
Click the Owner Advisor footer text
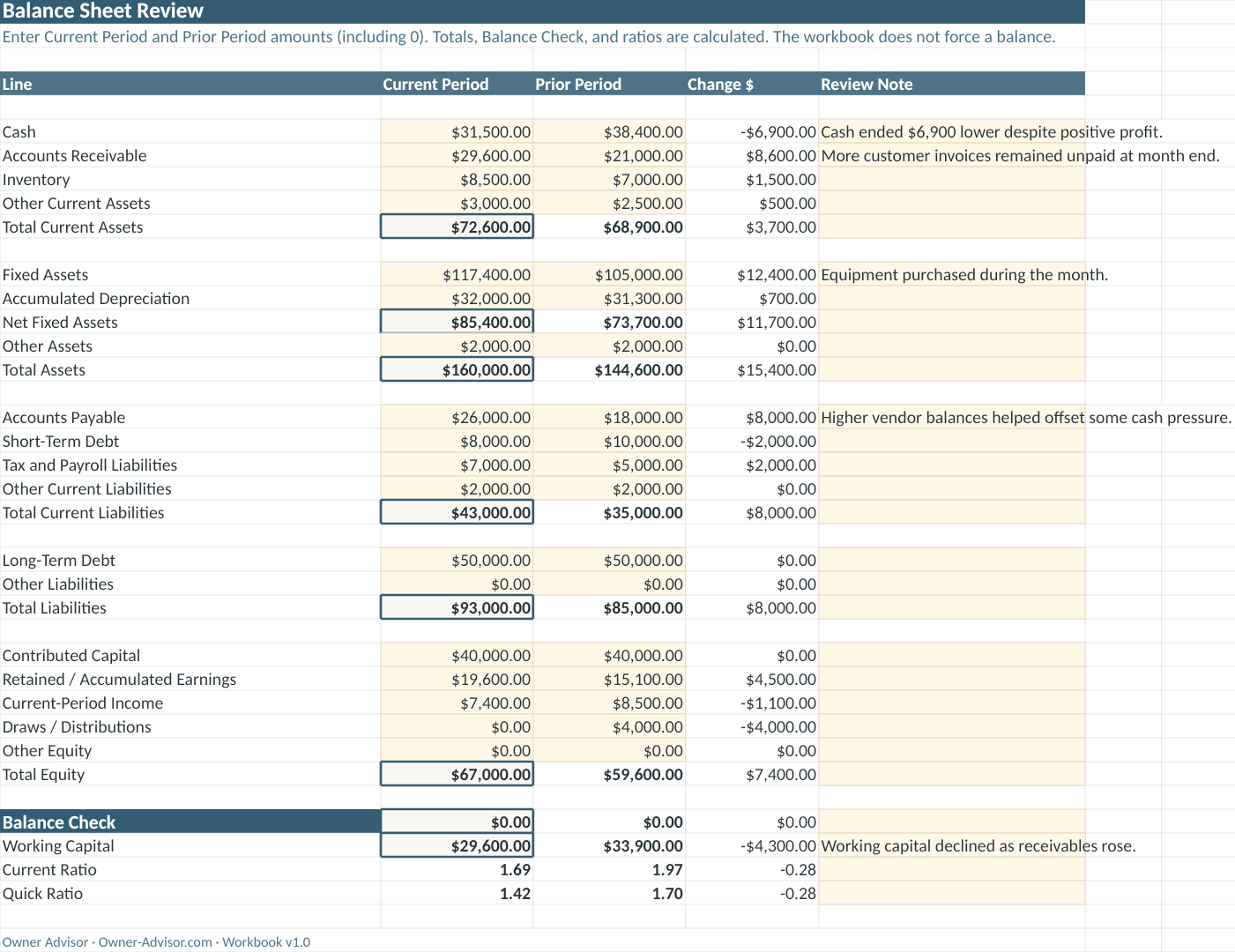click(x=156, y=941)
